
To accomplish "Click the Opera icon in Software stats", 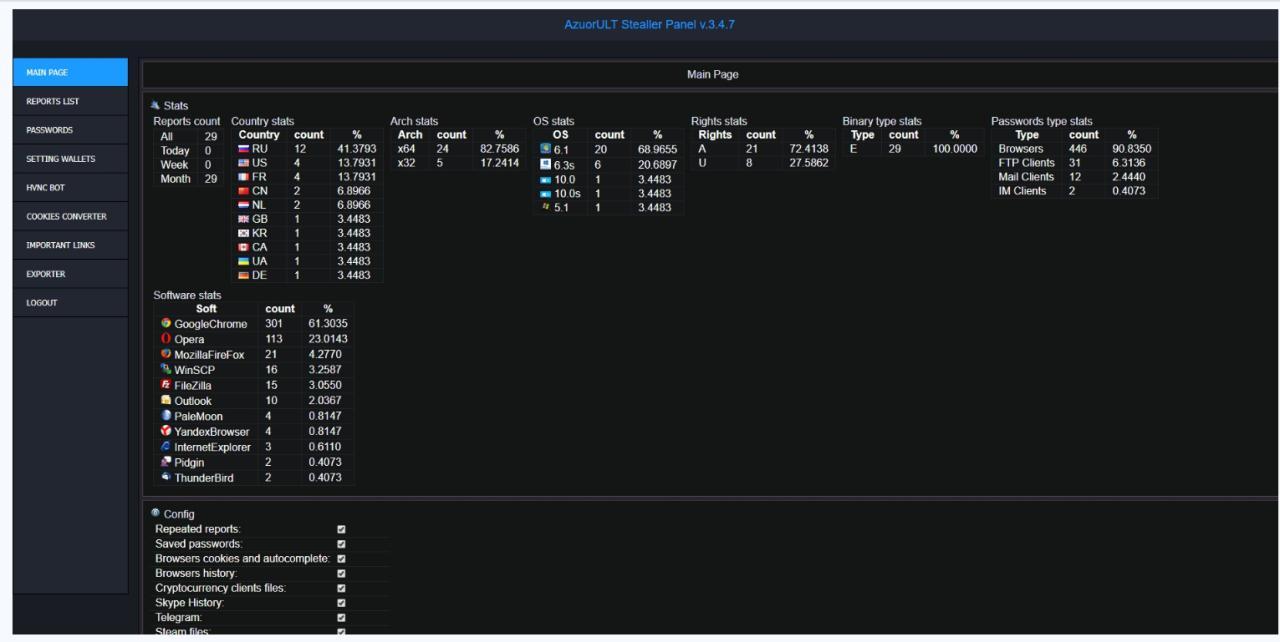I will (166, 339).
